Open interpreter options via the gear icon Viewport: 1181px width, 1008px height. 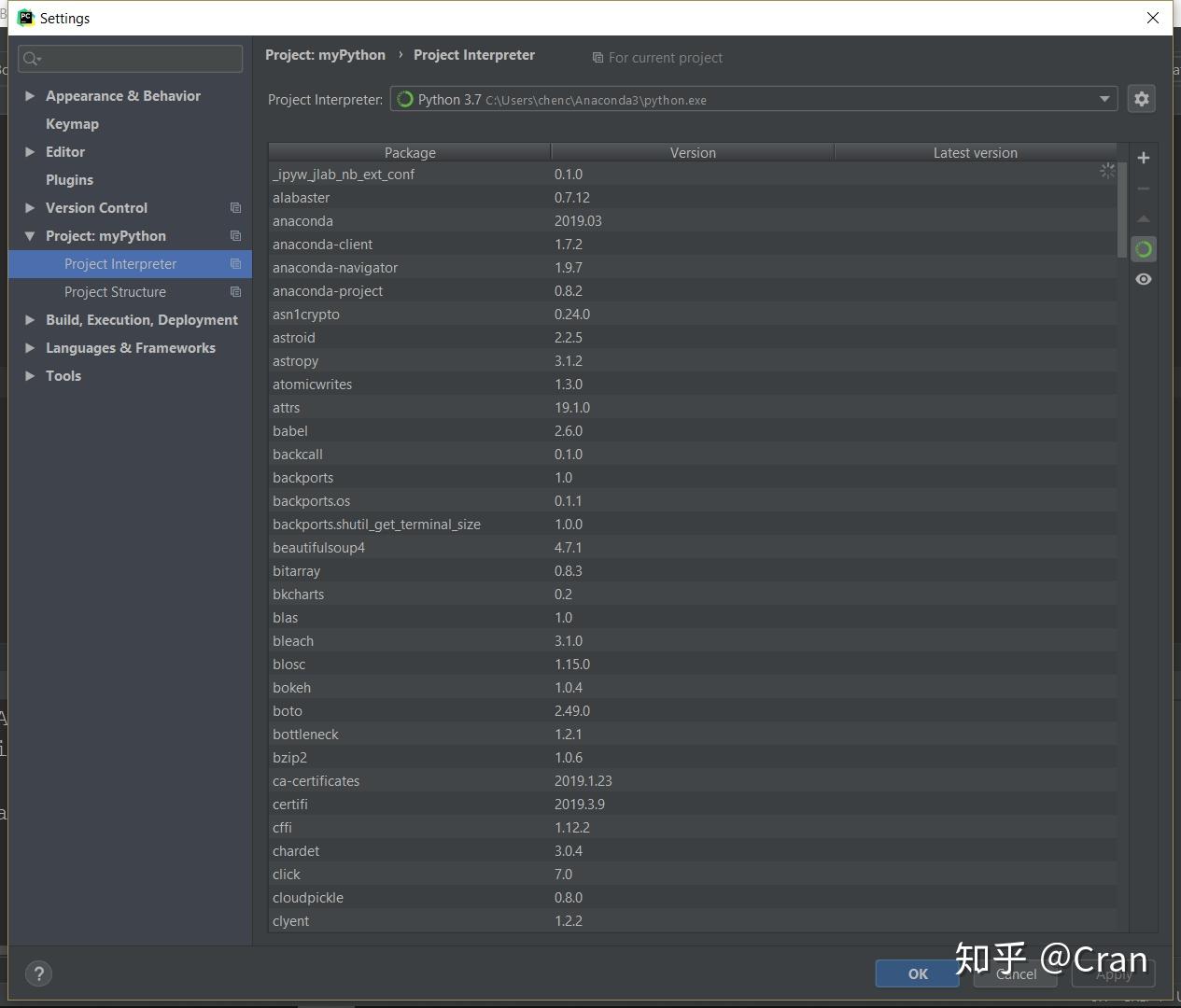click(1141, 98)
